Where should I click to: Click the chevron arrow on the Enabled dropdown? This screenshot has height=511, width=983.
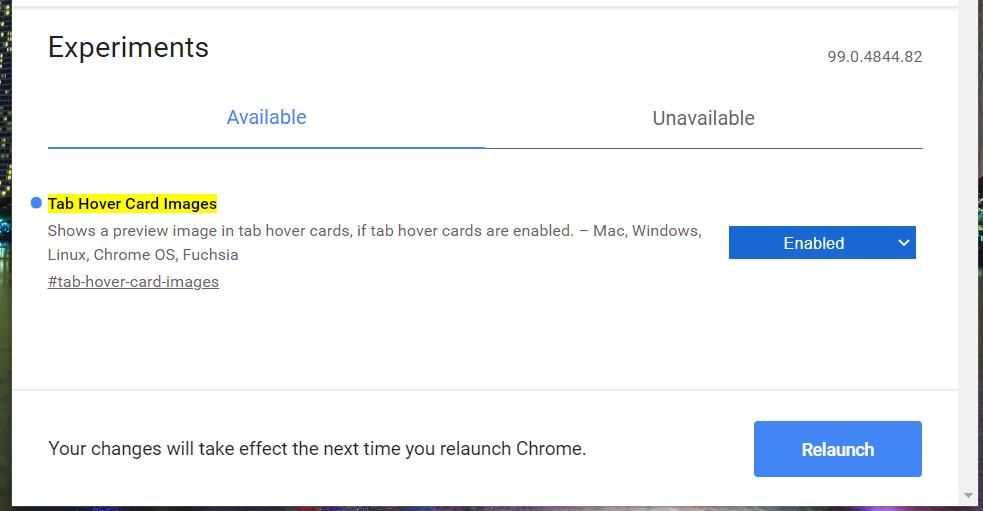tap(904, 243)
